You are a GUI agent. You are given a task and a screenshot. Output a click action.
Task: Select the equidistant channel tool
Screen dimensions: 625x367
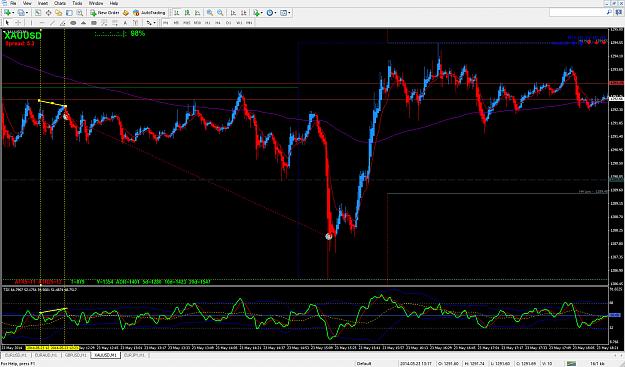63,23
